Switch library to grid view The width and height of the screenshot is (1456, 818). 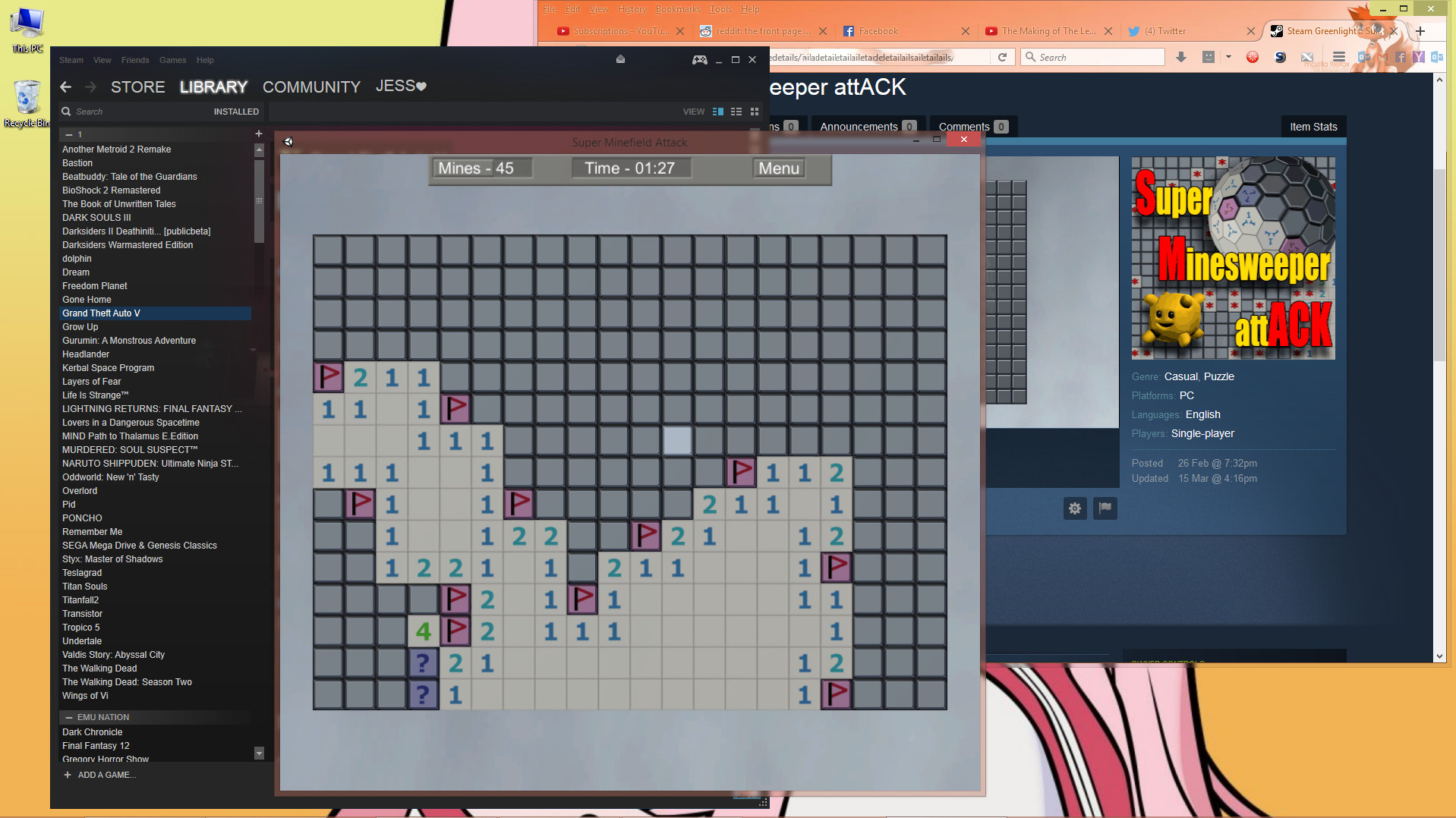[754, 112]
